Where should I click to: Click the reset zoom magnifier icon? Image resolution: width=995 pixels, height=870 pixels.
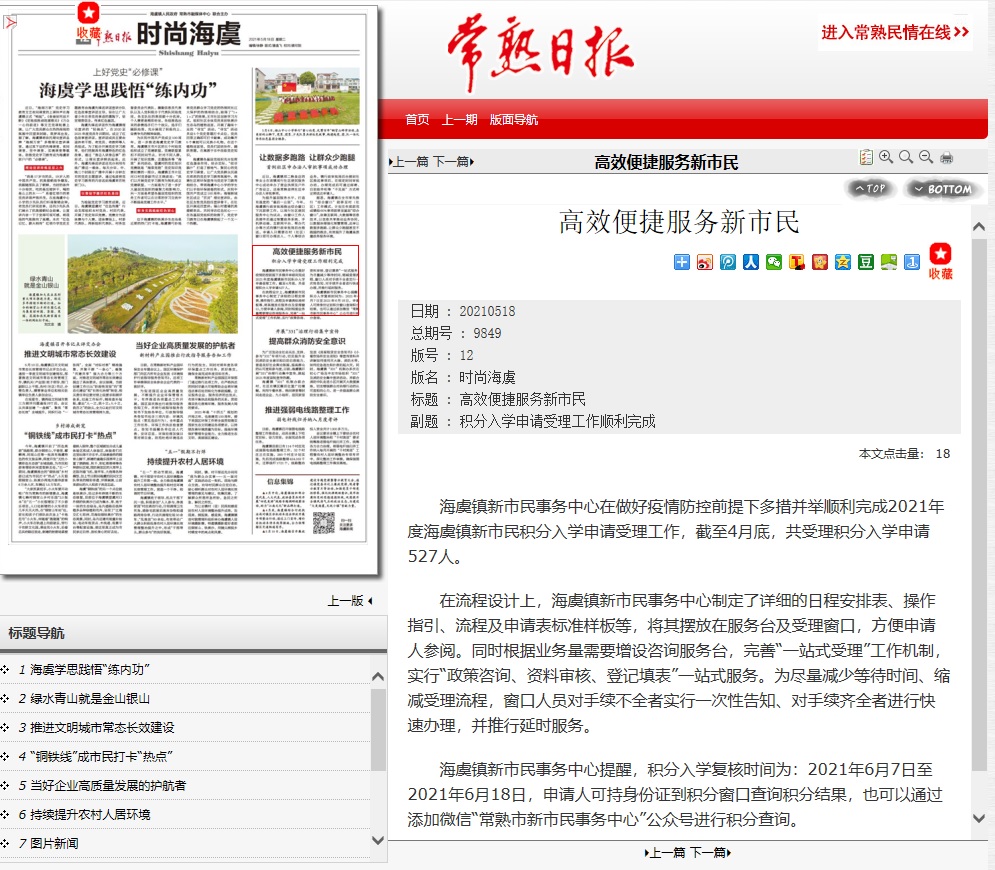(906, 157)
